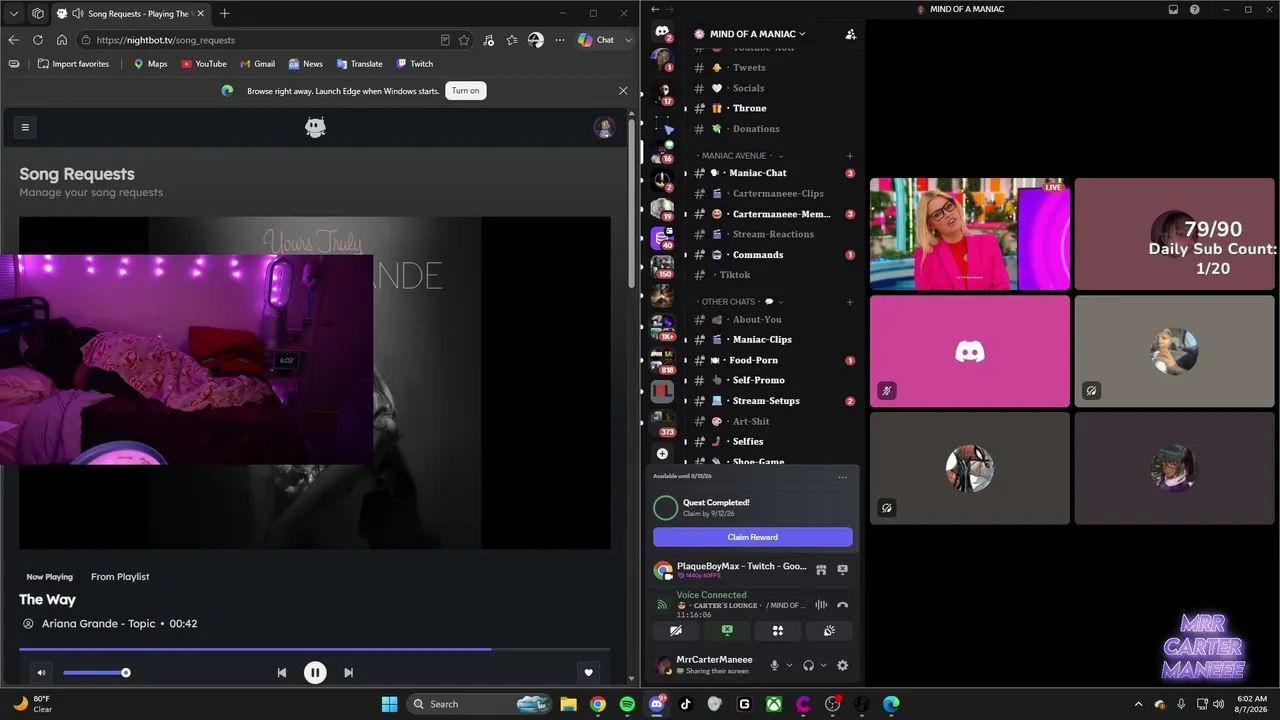Open the Windows Start menu
1280x720 pixels.
(390, 704)
